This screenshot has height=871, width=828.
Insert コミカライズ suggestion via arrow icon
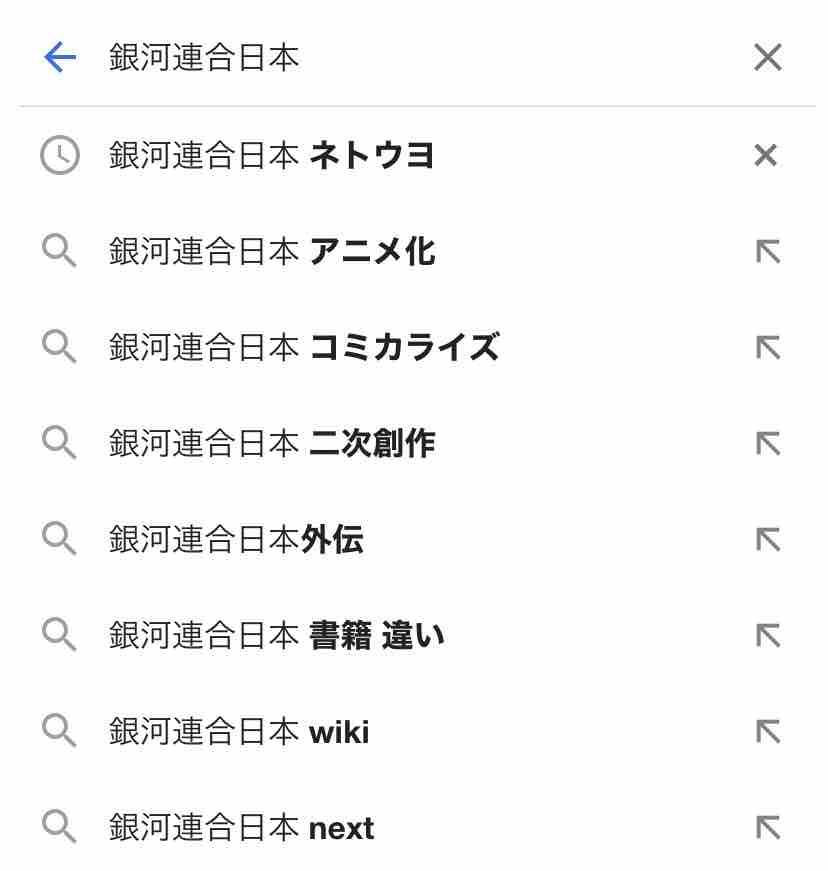pyautogui.click(x=767, y=348)
